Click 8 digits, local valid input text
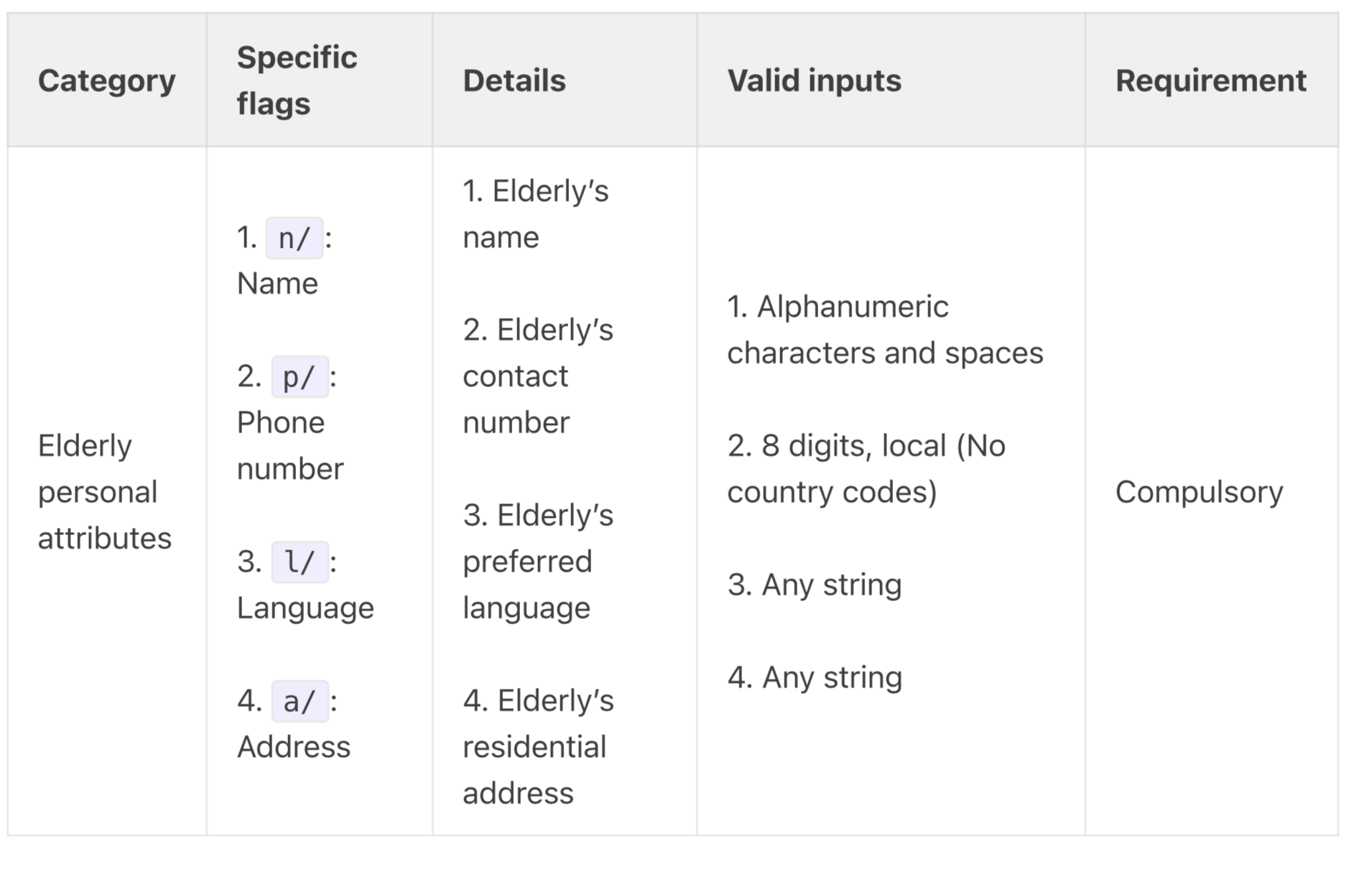 [866, 468]
